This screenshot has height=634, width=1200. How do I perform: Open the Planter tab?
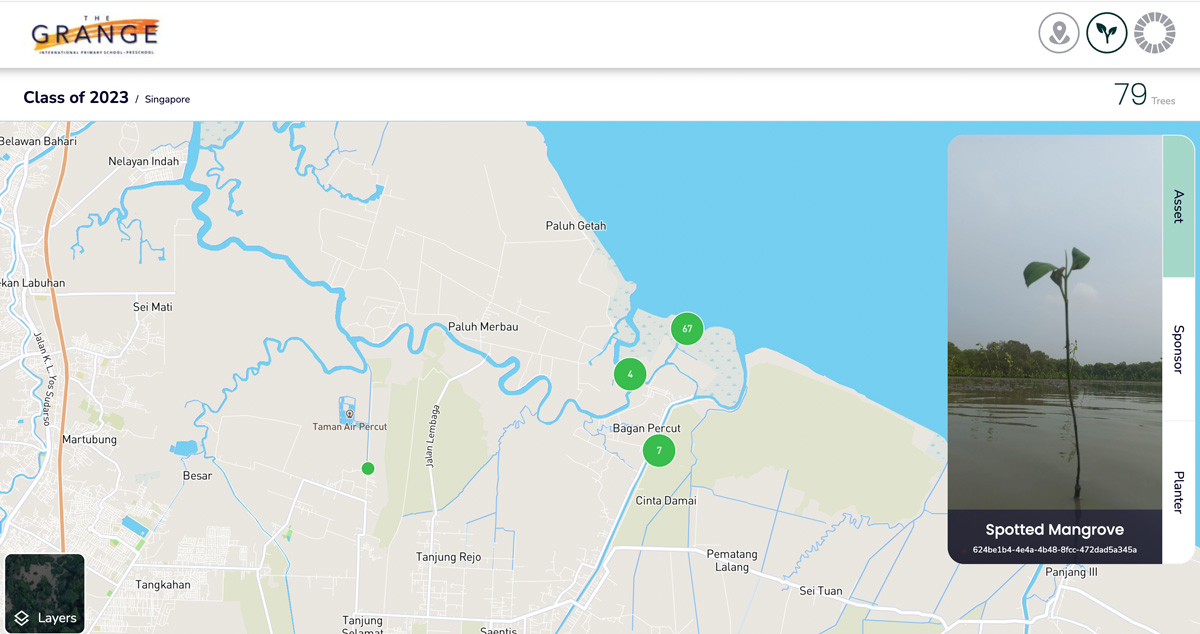[1178, 492]
